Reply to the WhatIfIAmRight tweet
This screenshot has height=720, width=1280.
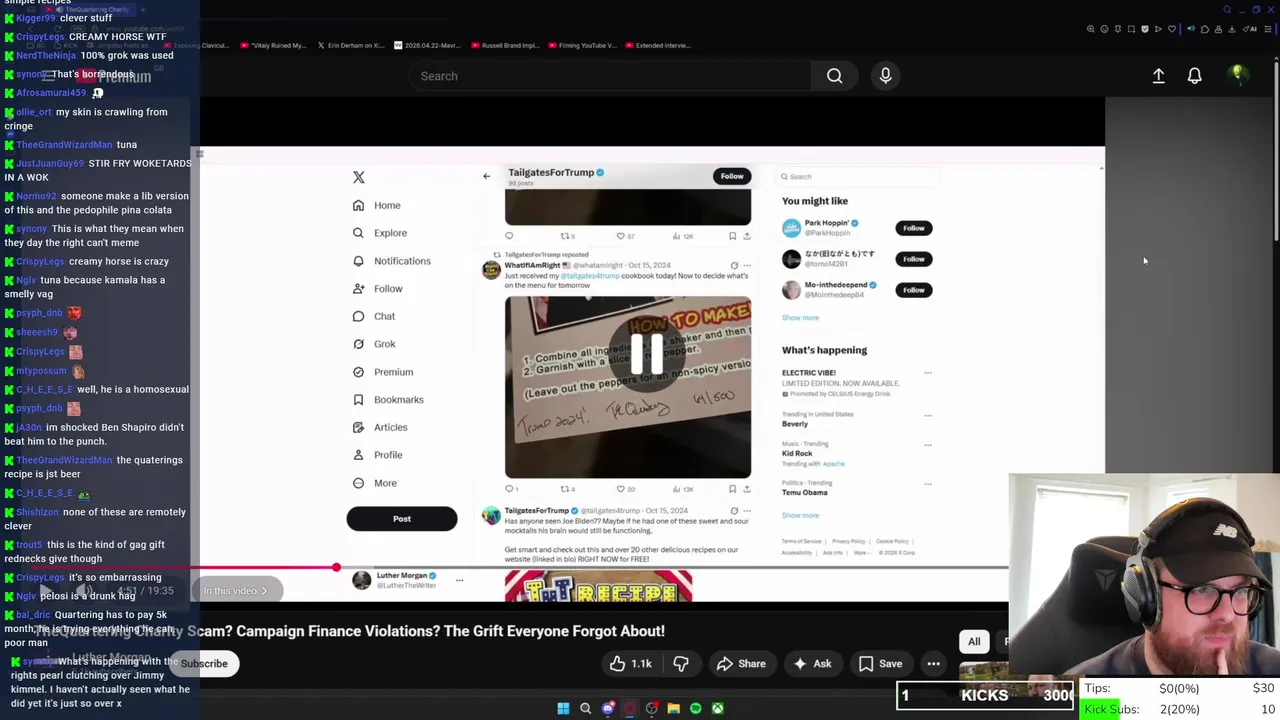pyautogui.click(x=509, y=489)
